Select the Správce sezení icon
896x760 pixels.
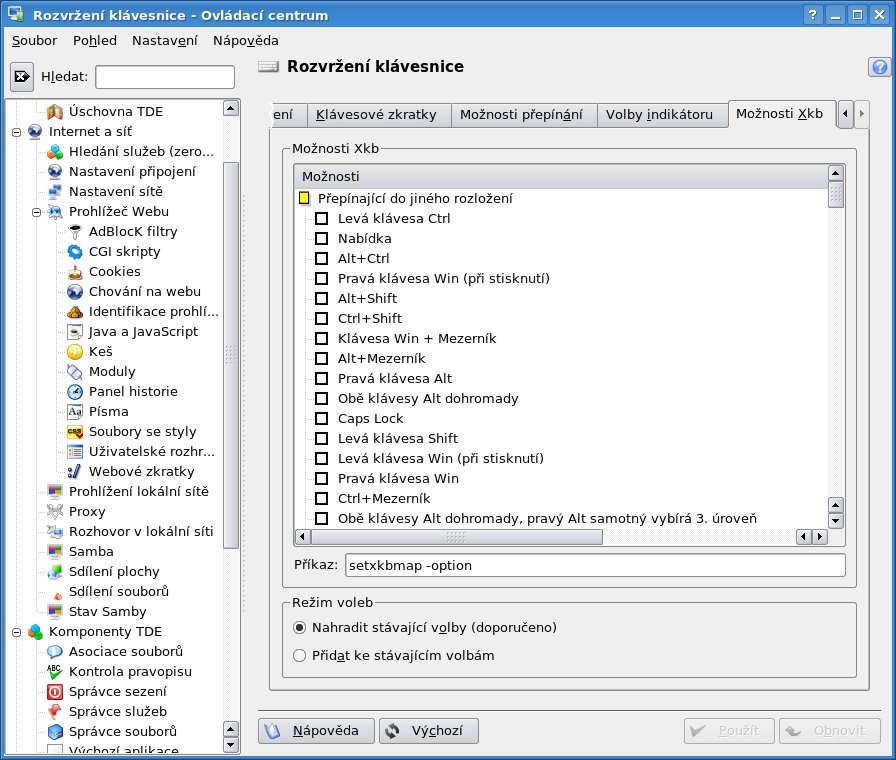[55, 691]
